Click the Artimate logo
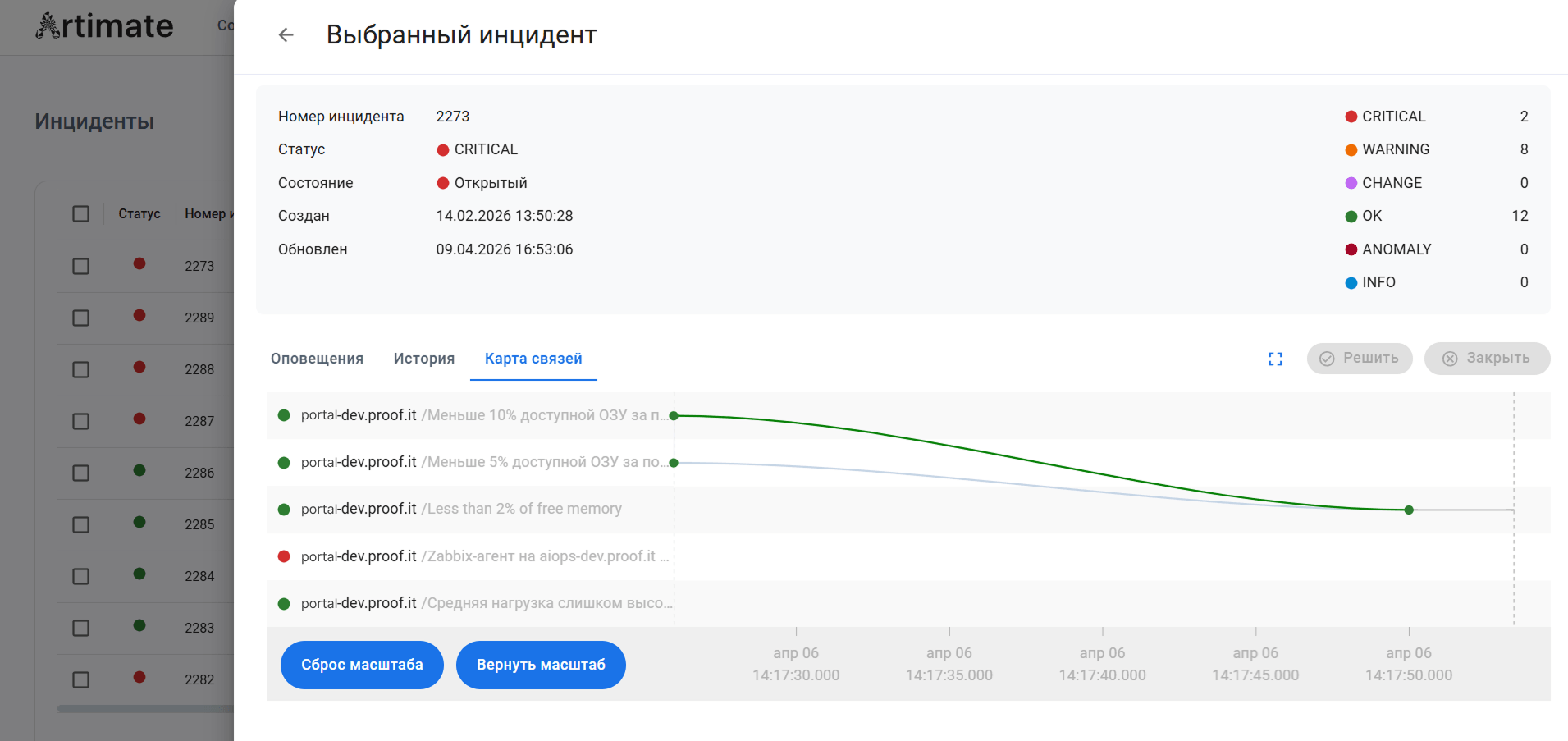 click(x=104, y=26)
